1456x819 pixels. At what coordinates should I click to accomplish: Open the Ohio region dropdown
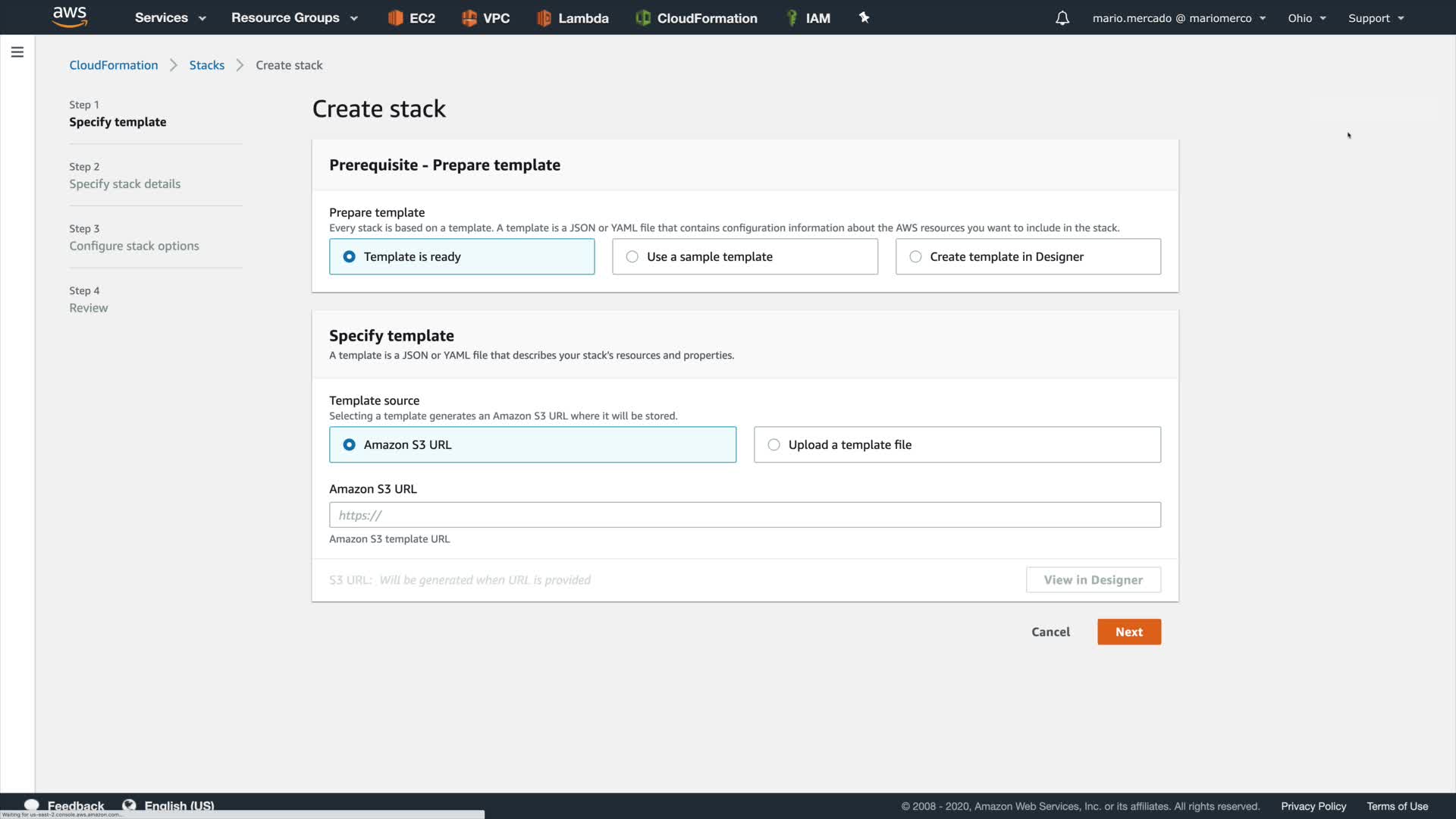coord(1306,18)
